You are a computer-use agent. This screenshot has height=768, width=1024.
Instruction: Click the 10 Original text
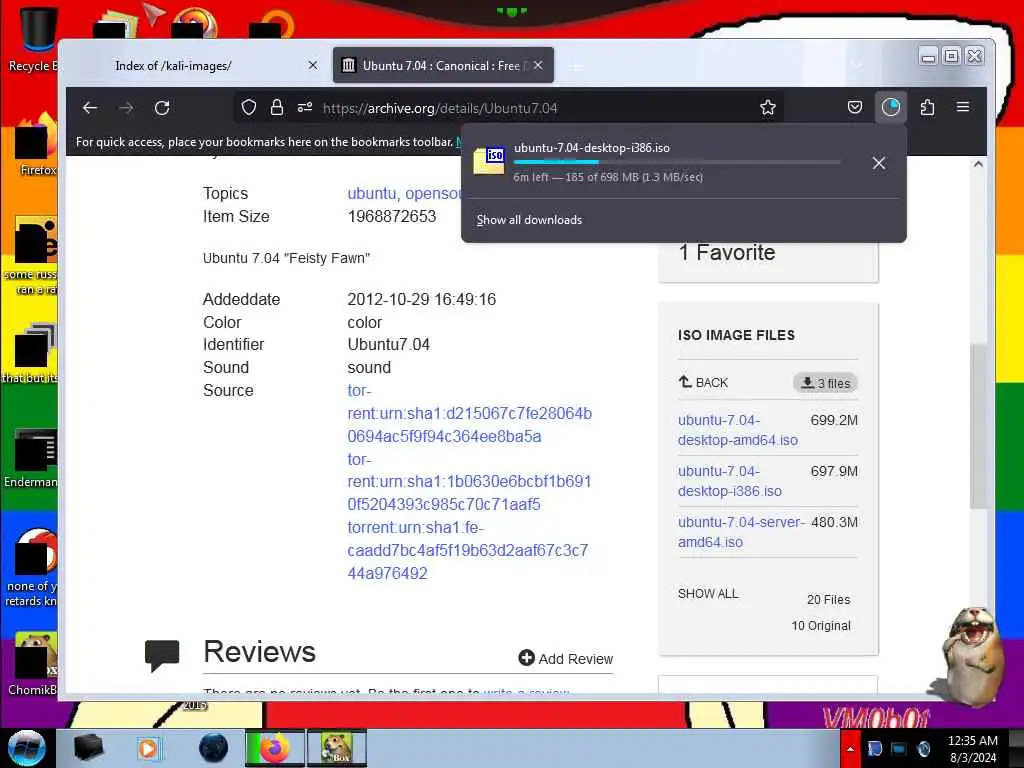(x=821, y=626)
